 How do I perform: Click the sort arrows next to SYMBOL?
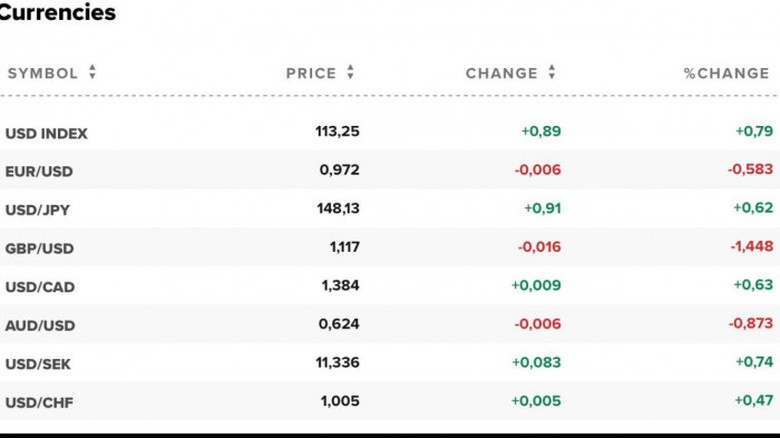(92, 73)
